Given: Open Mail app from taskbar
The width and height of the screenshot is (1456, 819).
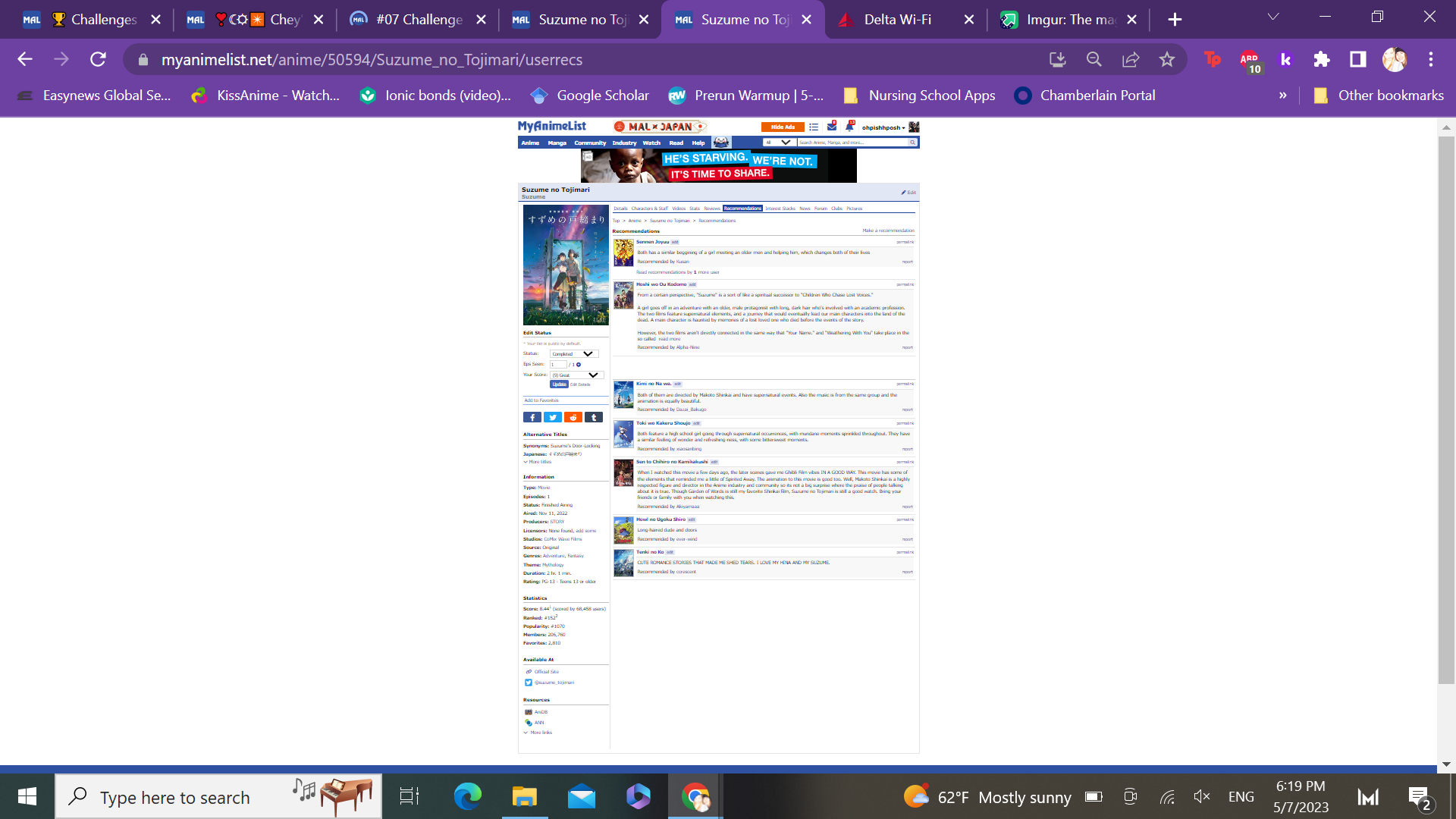Looking at the screenshot, I should pyautogui.click(x=582, y=796).
